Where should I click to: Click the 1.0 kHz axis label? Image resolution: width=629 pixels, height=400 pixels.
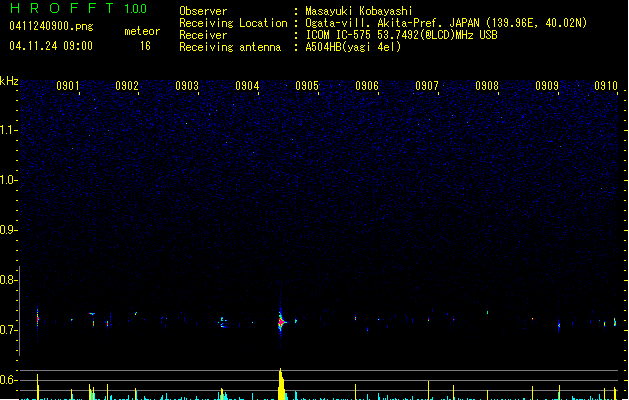[8, 180]
